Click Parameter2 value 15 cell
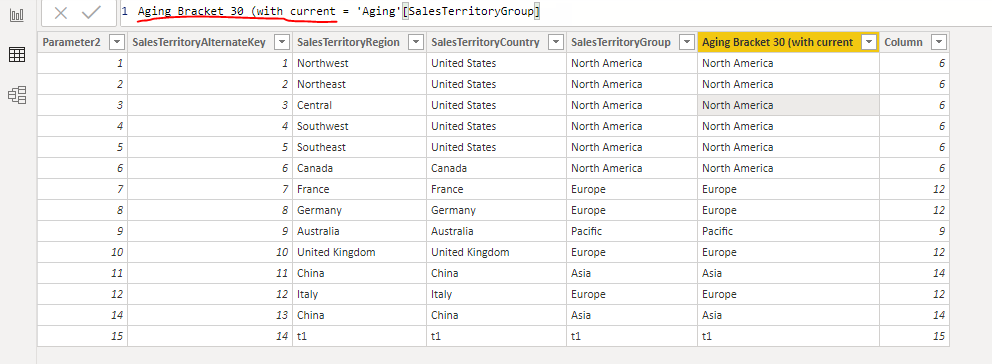Screen dimensions: 992x364 (82, 336)
